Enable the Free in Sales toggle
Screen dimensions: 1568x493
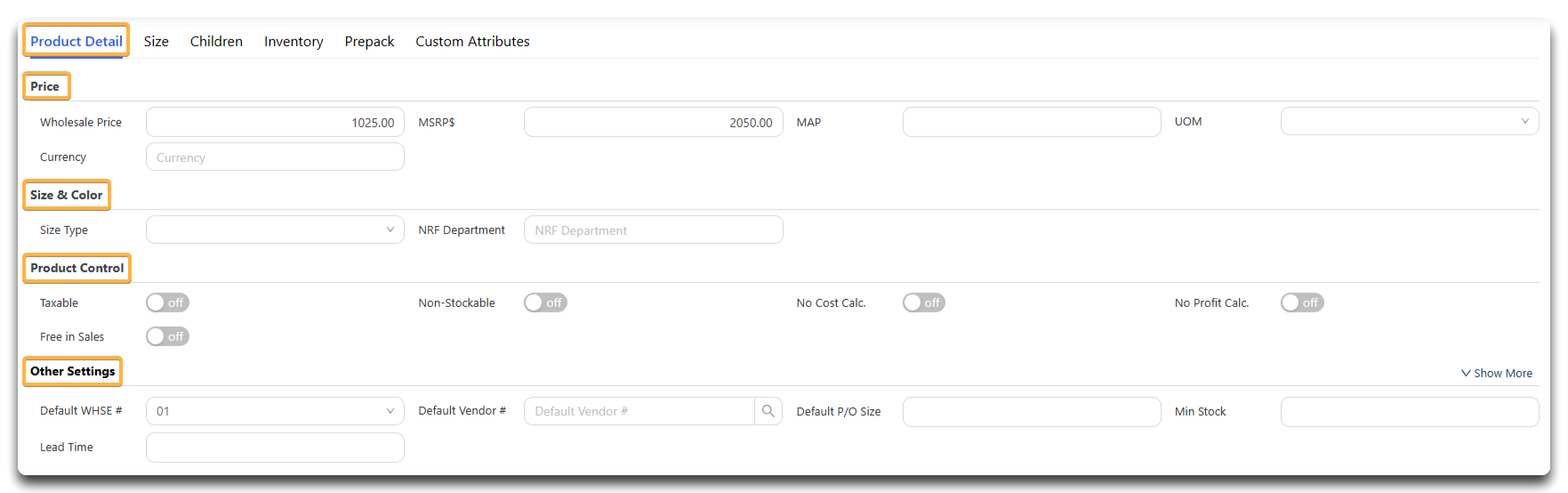tap(167, 336)
